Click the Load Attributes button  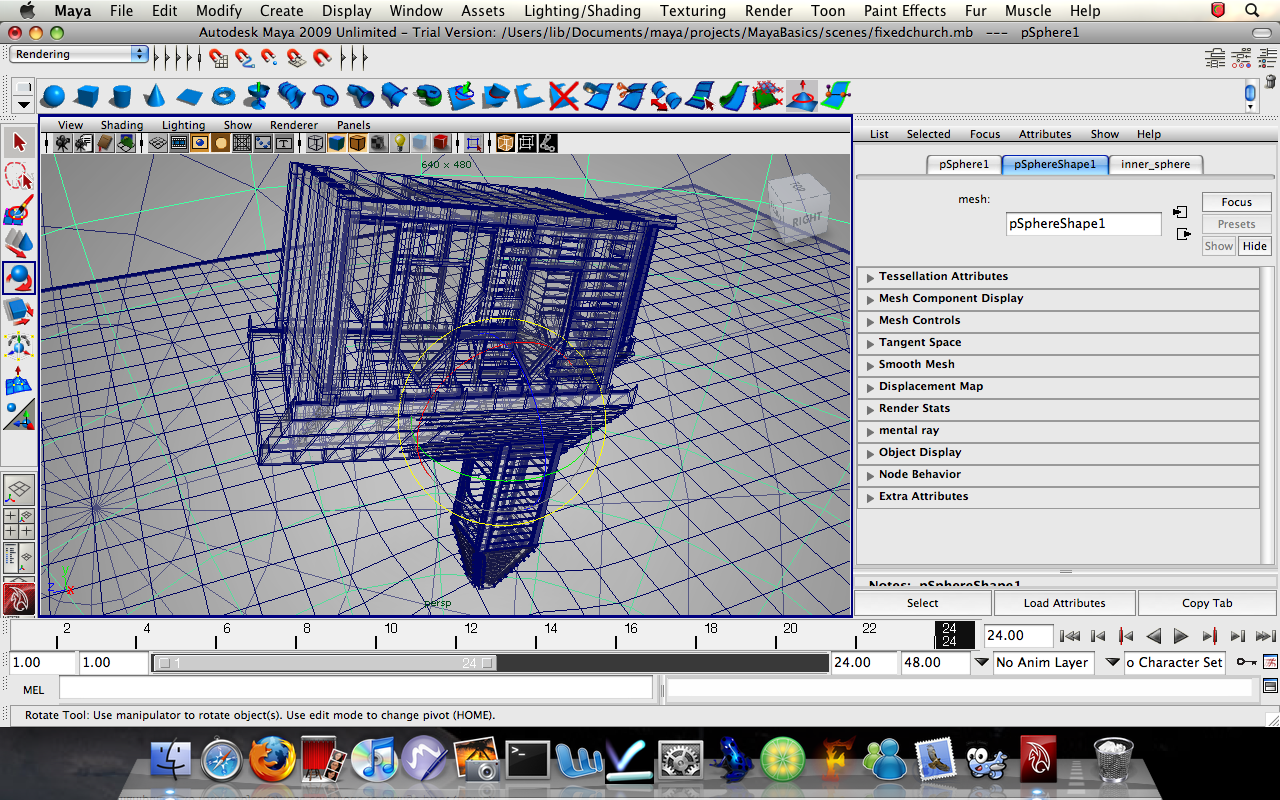pos(1064,603)
